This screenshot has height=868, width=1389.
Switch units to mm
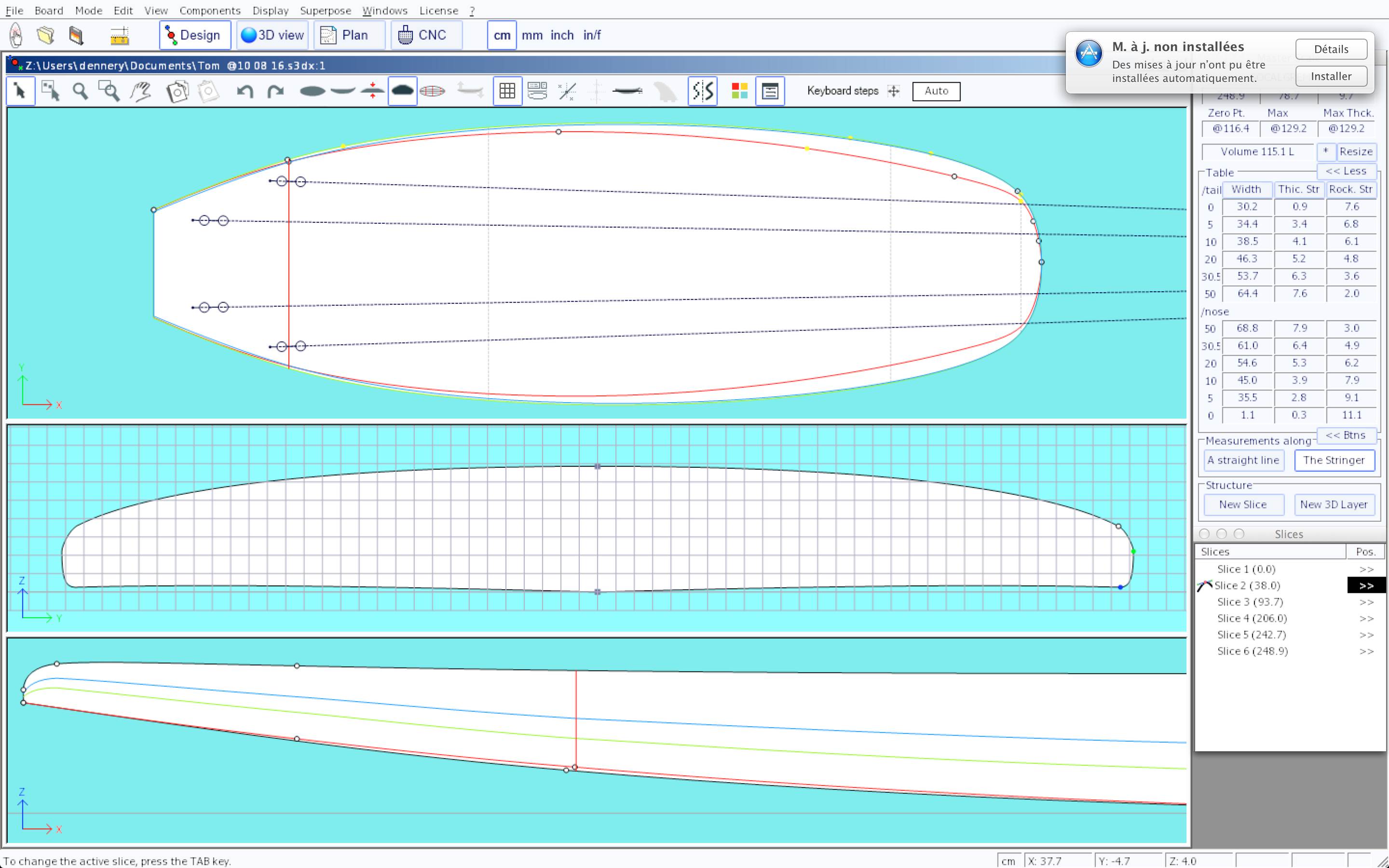[x=531, y=36]
